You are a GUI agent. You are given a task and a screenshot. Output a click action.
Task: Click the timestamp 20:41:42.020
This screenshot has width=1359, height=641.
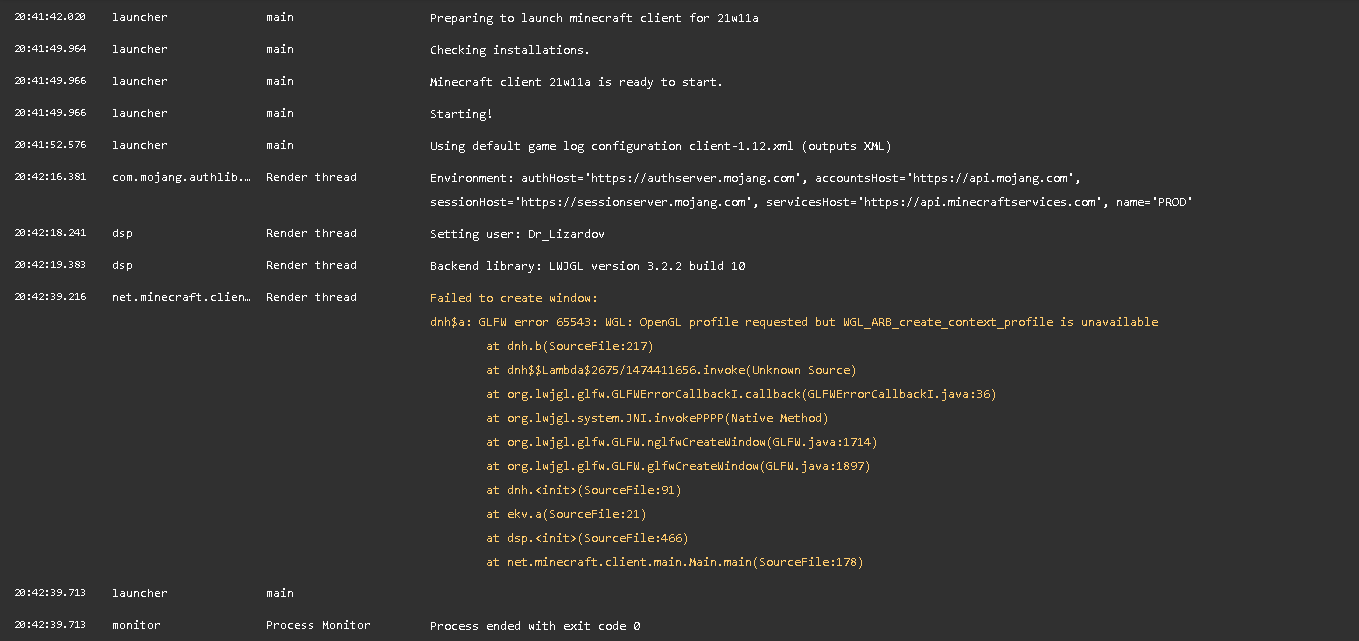[x=50, y=18]
